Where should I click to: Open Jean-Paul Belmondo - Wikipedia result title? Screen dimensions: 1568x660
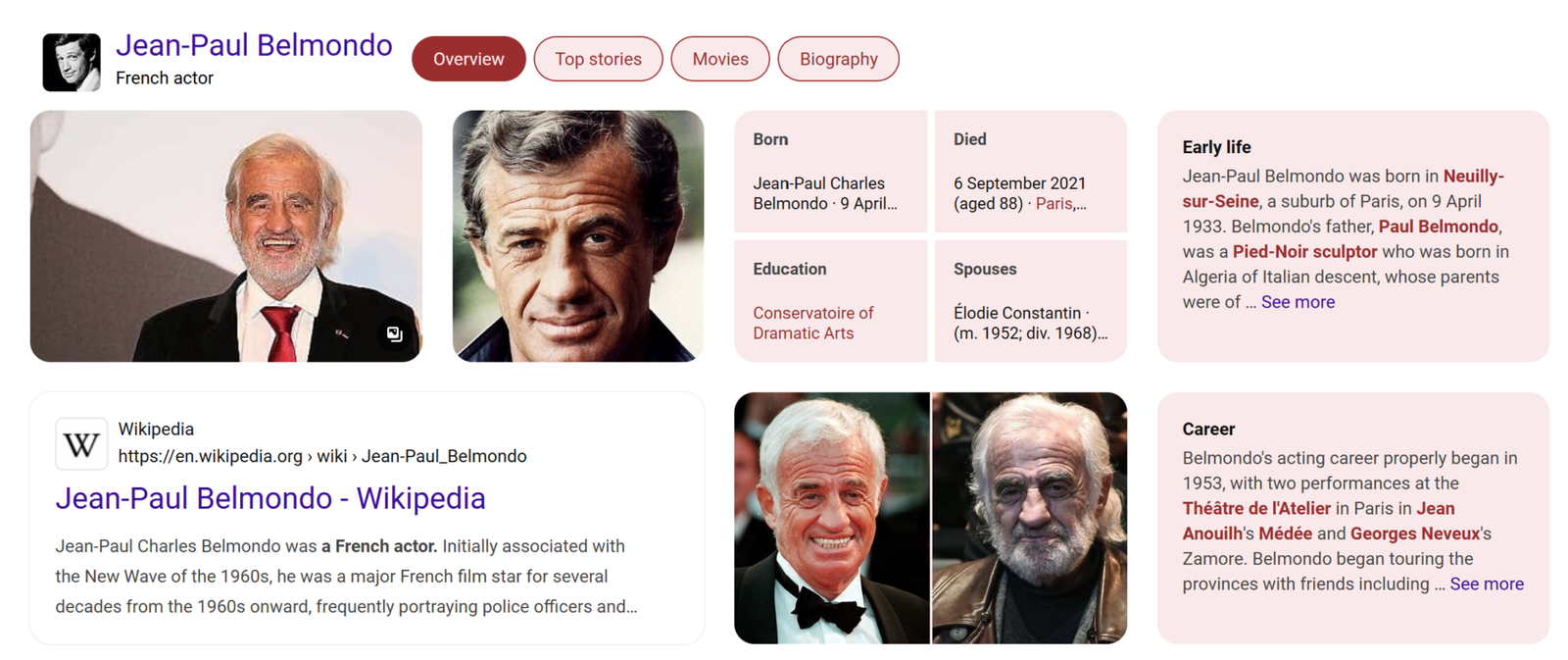[270, 498]
